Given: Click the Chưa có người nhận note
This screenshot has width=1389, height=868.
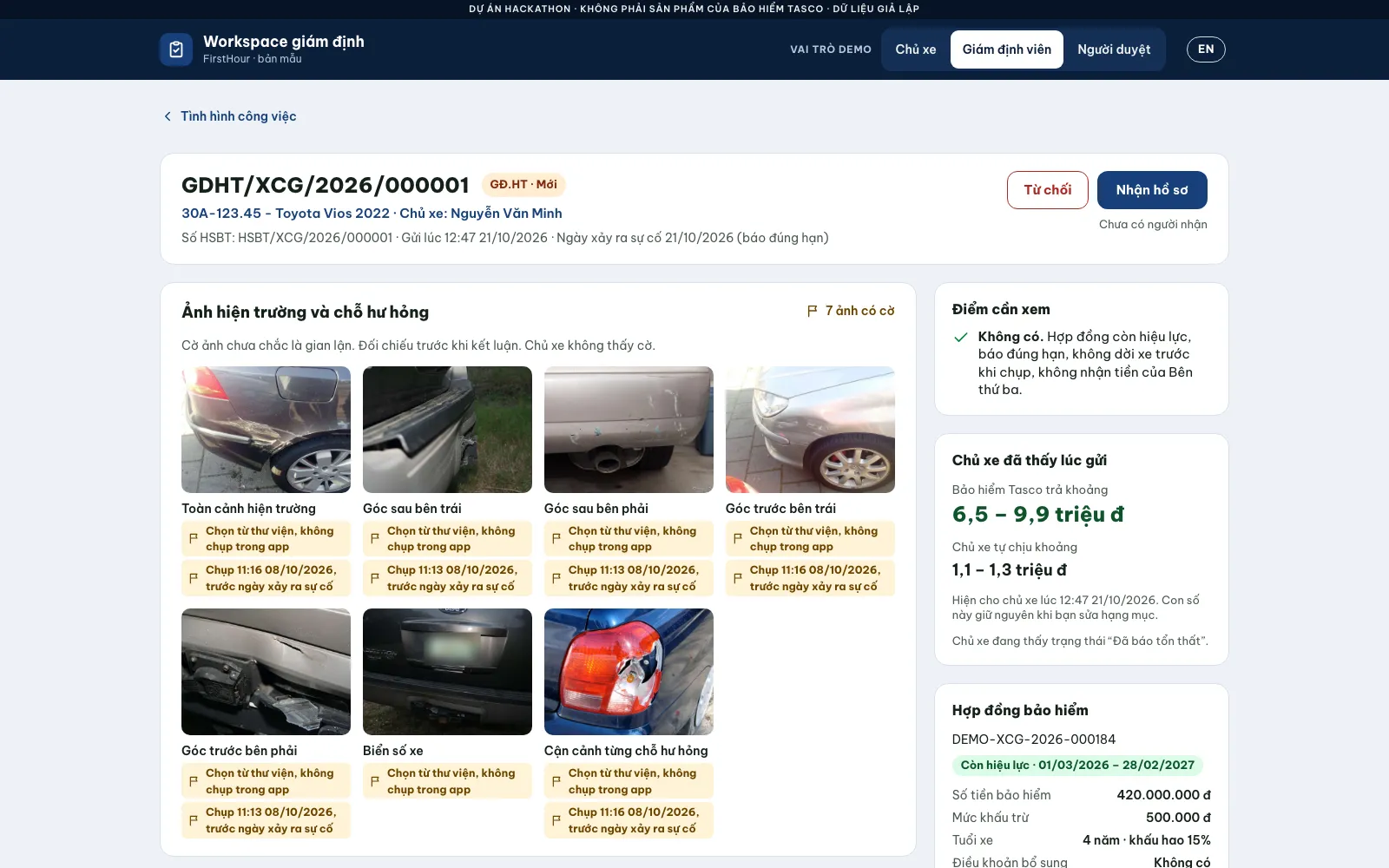Looking at the screenshot, I should coord(1153,225).
